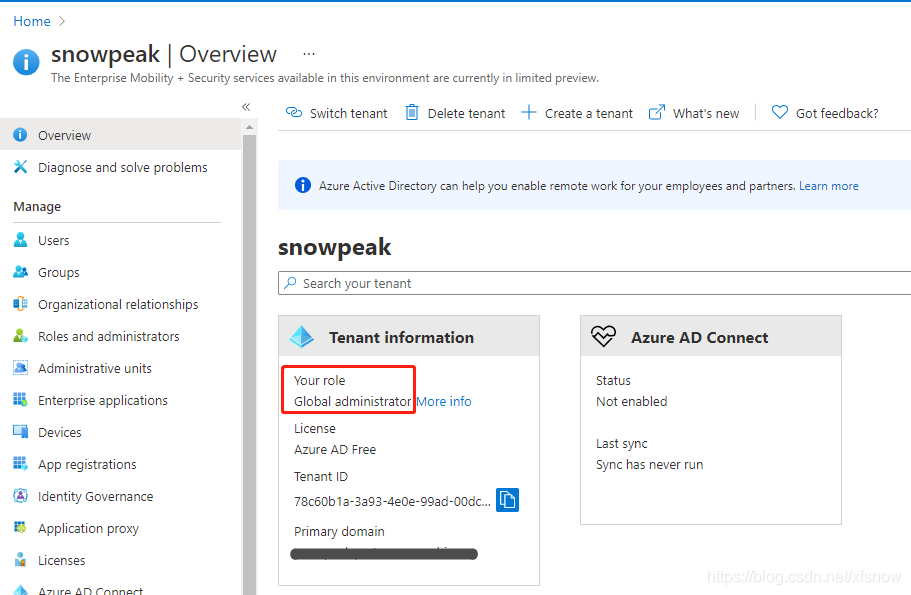The width and height of the screenshot is (911, 595).
Task: Click the info icon in Azure AD banner
Action: pyautogui.click(x=303, y=185)
